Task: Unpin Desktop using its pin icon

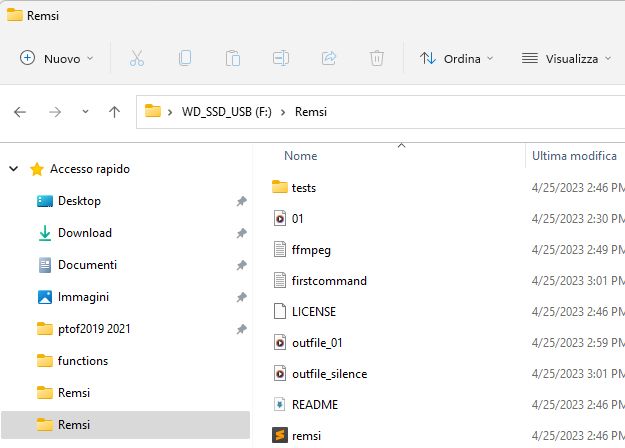Action: (242, 201)
